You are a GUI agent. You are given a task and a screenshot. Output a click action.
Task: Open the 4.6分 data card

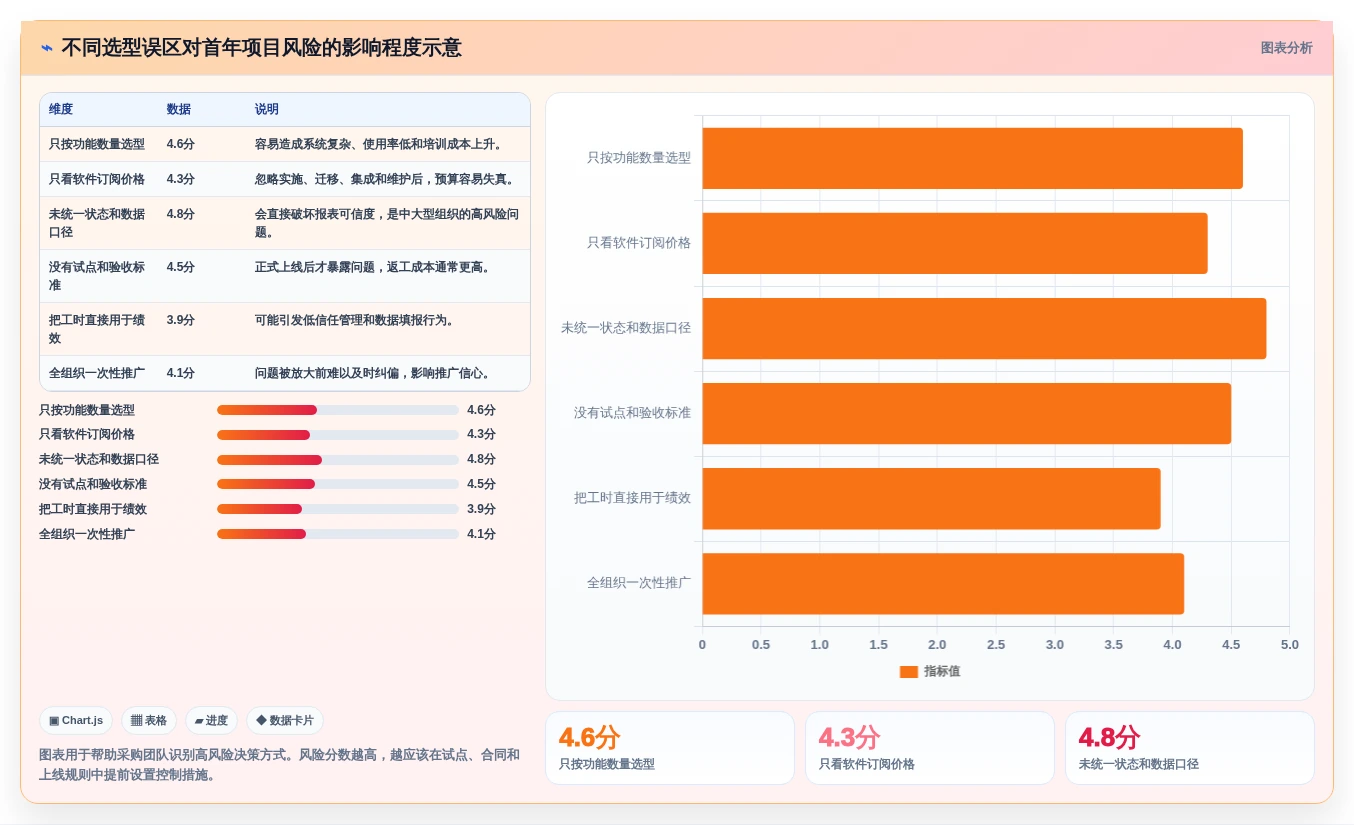coord(669,748)
